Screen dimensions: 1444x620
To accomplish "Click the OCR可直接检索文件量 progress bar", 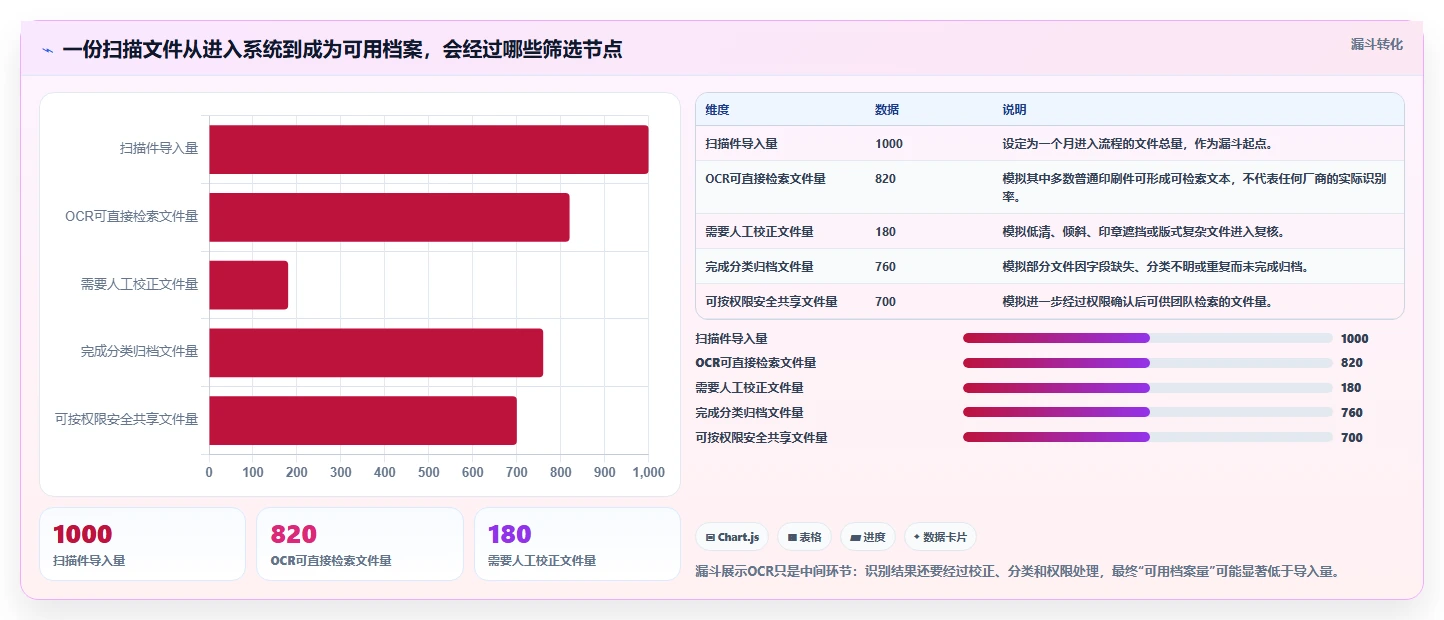I will (x=1148, y=363).
